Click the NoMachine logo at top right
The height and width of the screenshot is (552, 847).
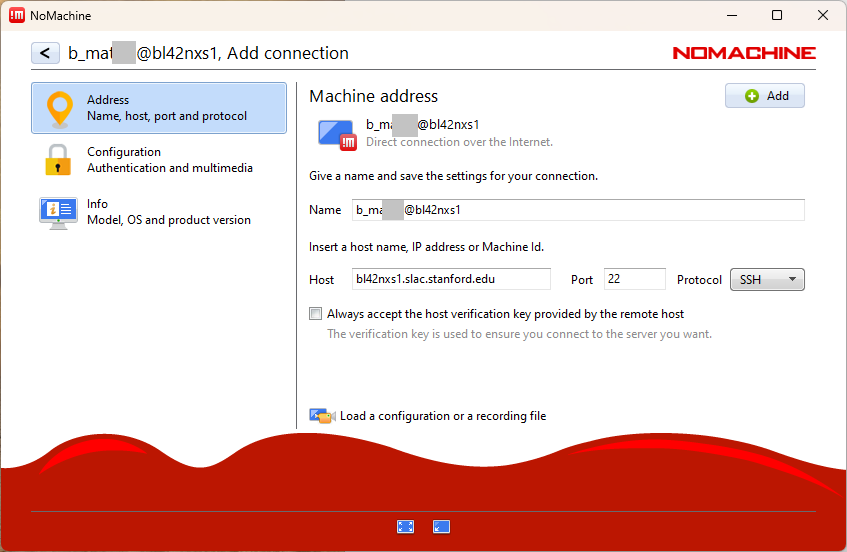click(743, 53)
